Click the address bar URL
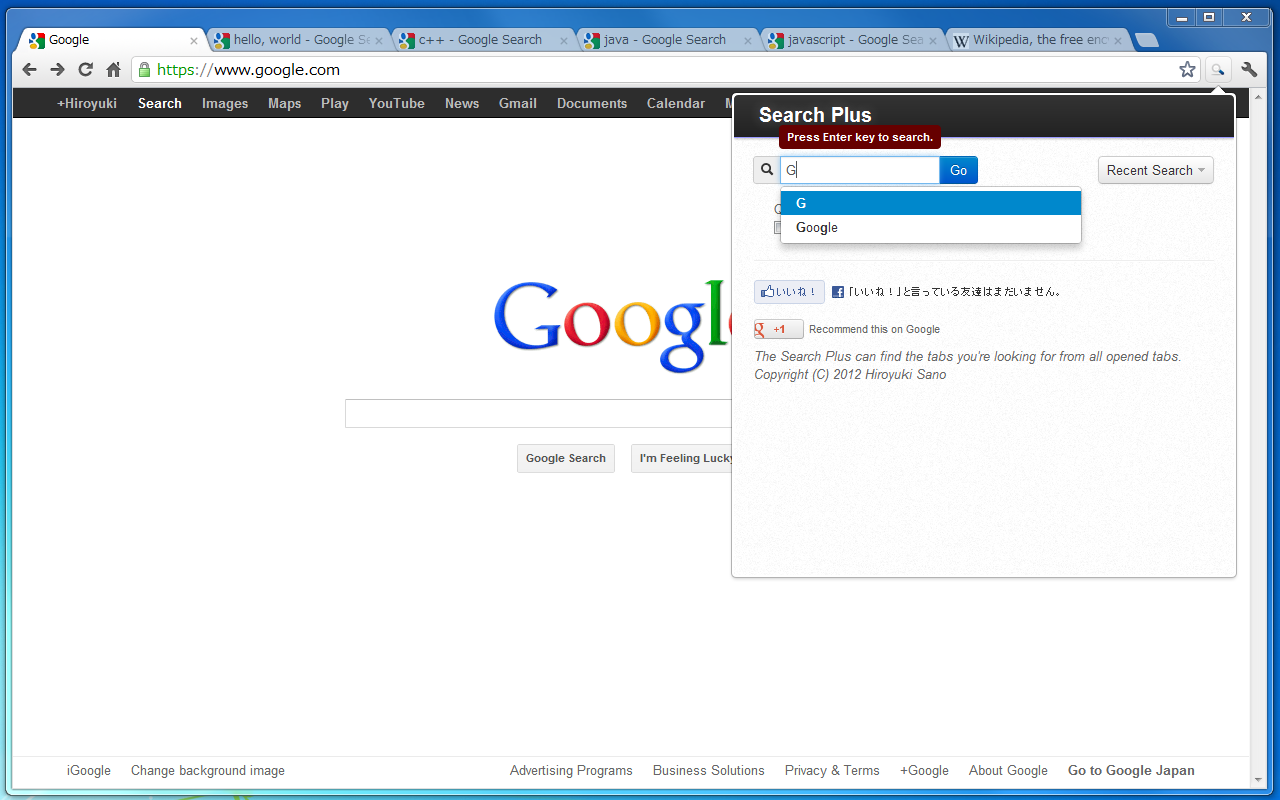1280x800 pixels. [x=248, y=70]
